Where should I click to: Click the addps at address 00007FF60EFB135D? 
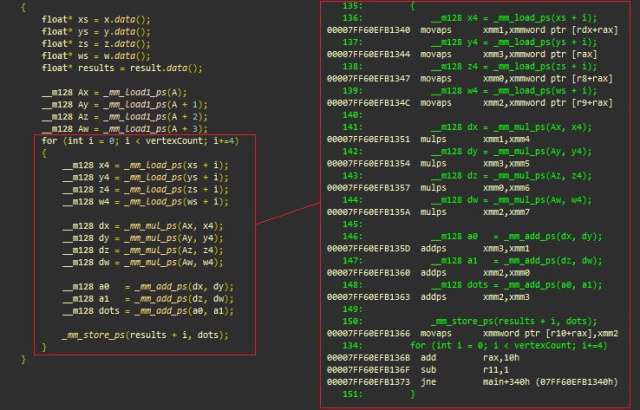(x=428, y=248)
